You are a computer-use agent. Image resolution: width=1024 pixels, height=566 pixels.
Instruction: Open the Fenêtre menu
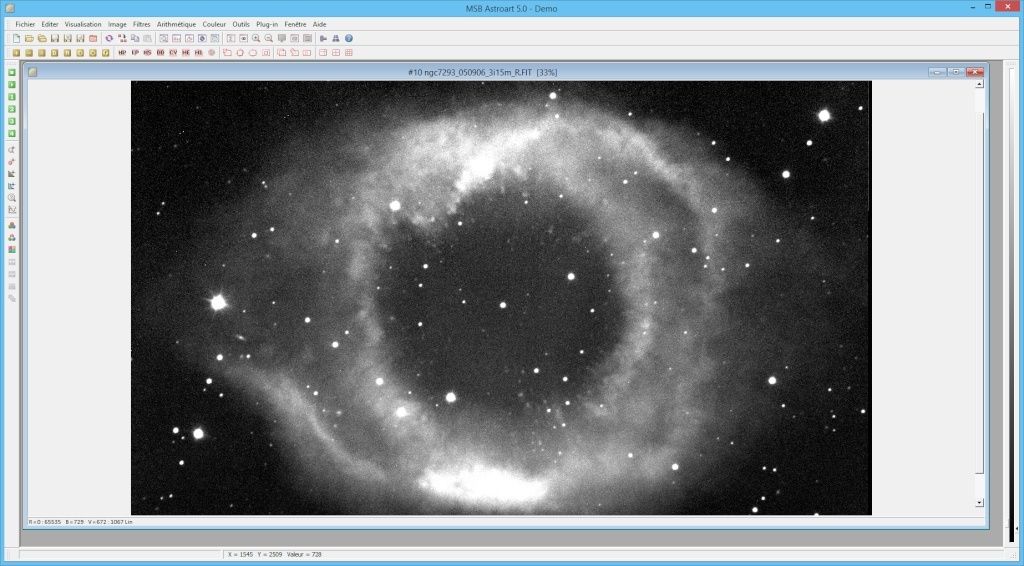(x=295, y=24)
